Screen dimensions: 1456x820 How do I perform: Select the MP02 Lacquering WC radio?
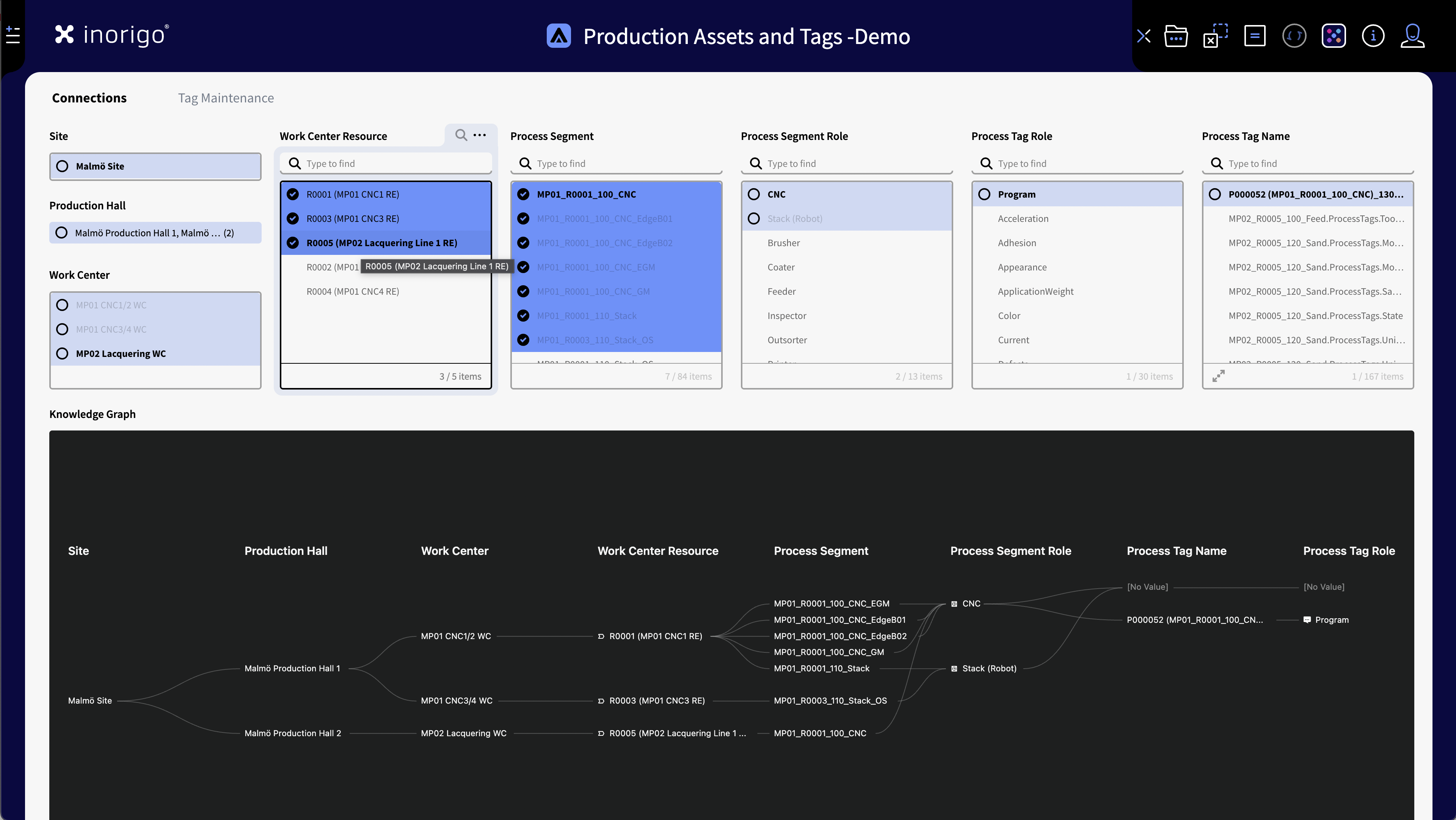pyautogui.click(x=62, y=353)
